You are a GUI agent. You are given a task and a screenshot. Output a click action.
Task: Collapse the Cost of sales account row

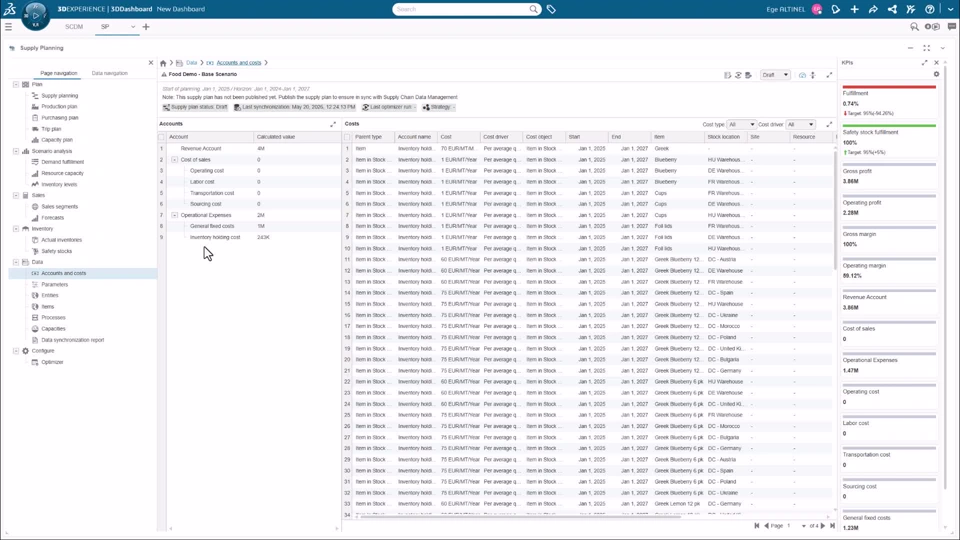click(174, 160)
